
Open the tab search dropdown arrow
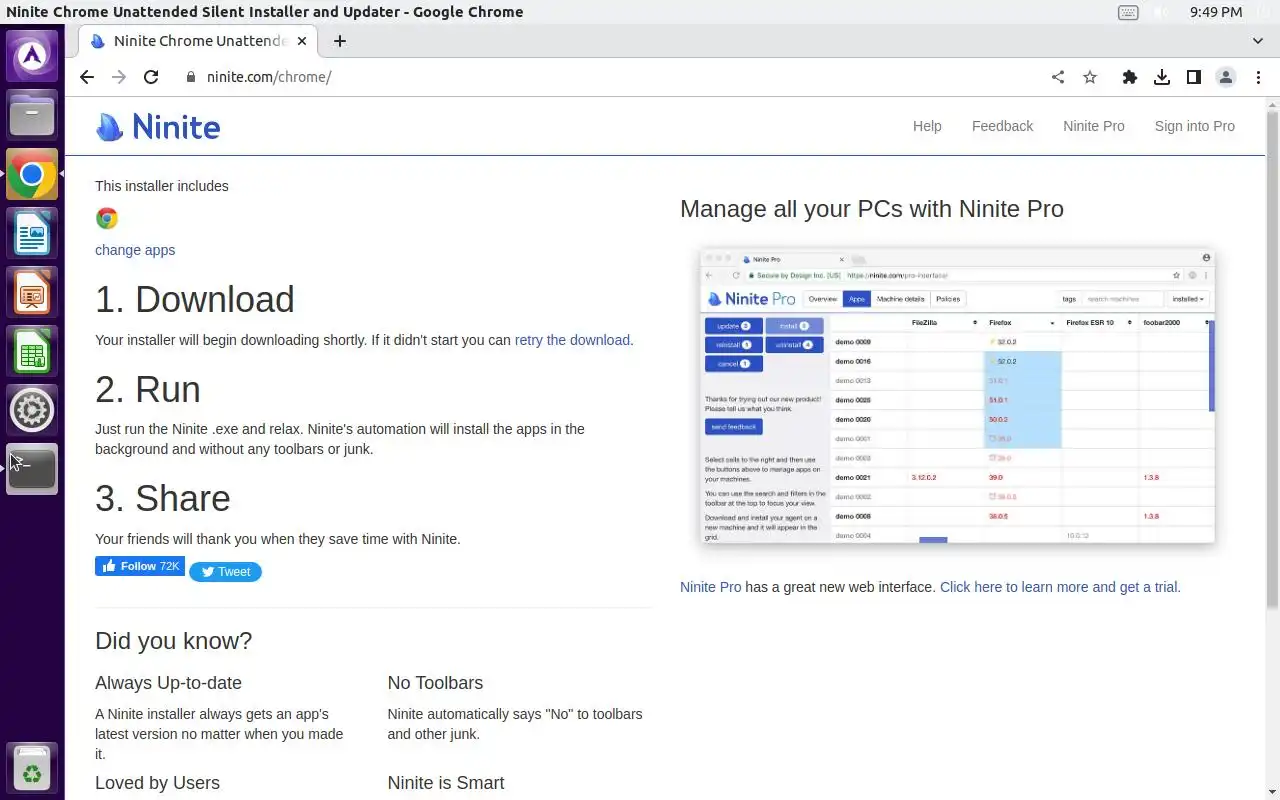[1258, 41]
